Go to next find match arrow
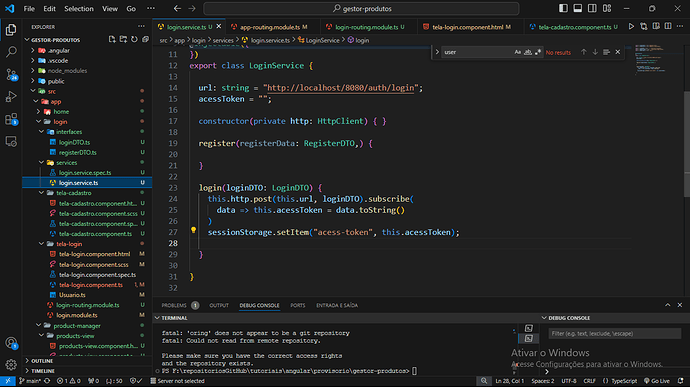Image resolution: width=690 pixels, height=387 pixels. (x=595, y=52)
